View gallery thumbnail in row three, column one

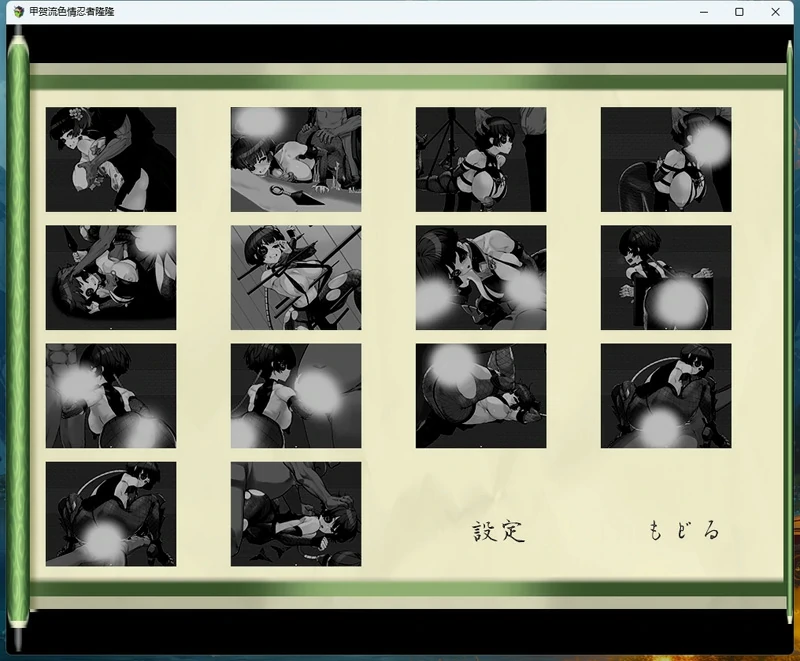click(111, 396)
